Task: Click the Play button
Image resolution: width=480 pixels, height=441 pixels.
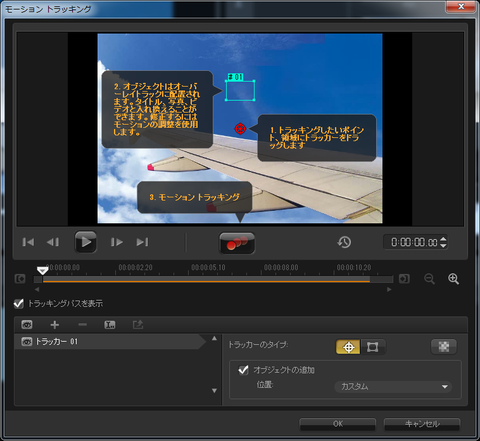Action: coord(86,242)
